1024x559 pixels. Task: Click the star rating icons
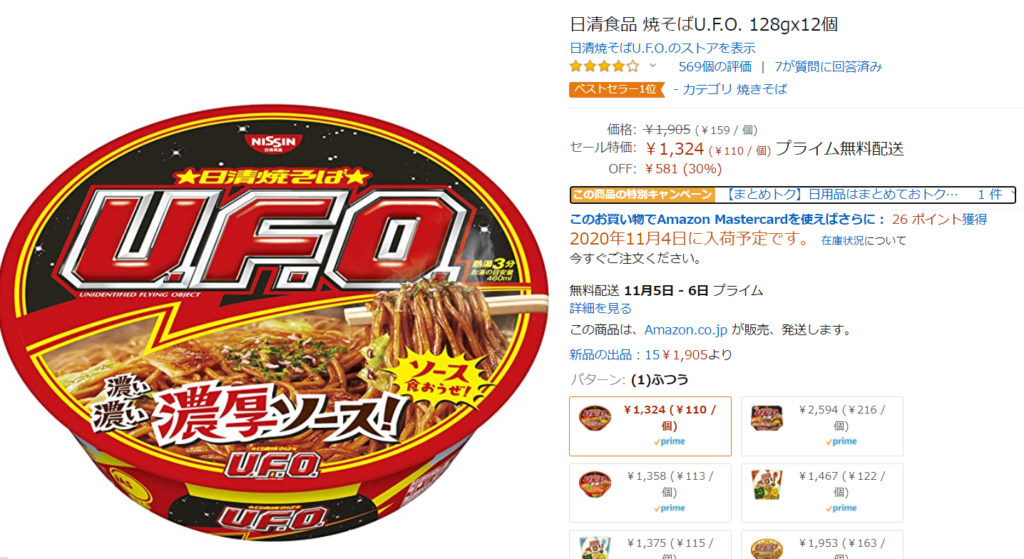(x=603, y=66)
